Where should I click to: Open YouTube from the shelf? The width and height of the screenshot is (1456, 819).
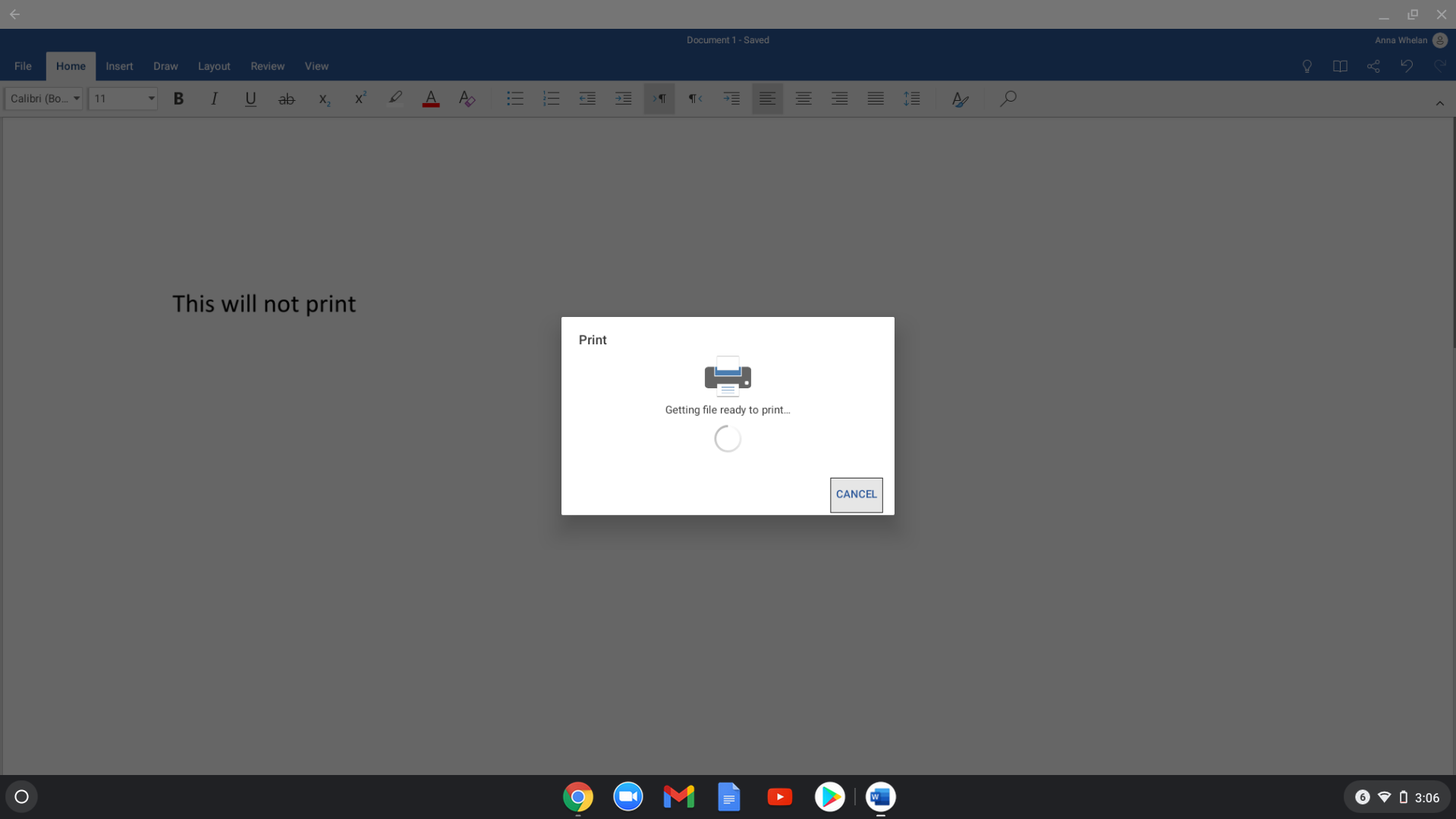(x=779, y=797)
